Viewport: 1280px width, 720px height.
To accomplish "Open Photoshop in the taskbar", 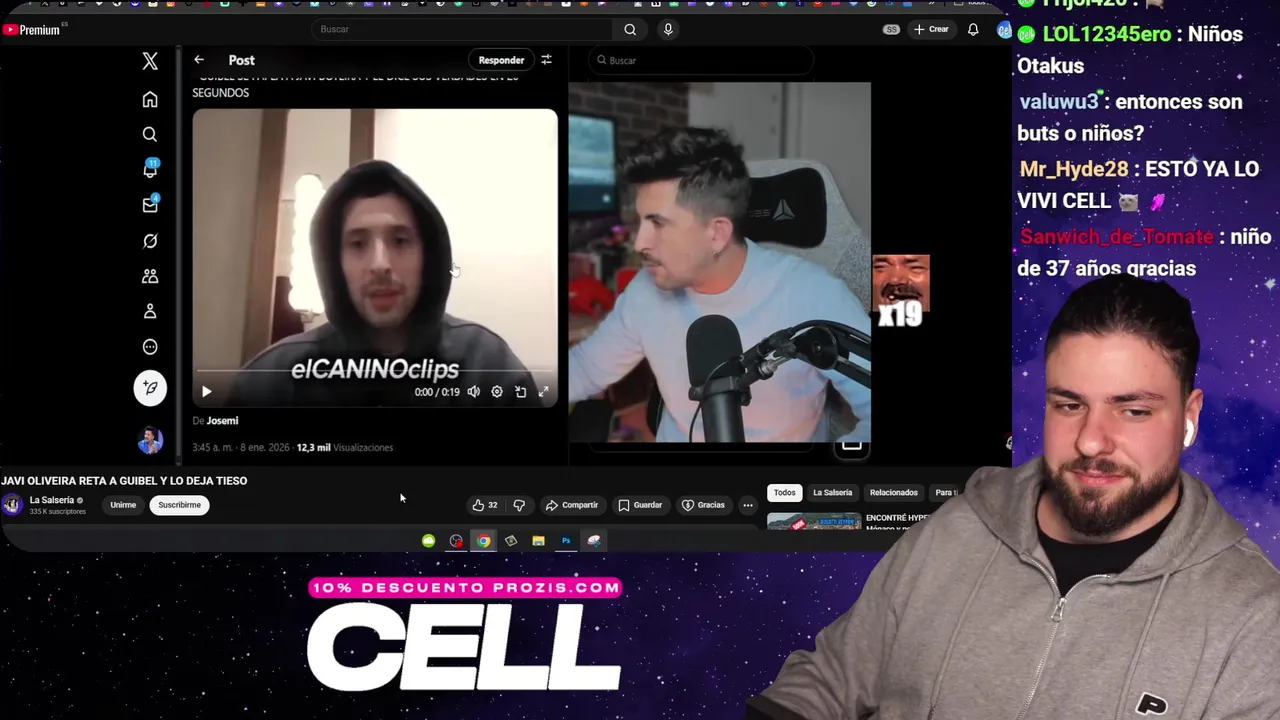I will (x=566, y=541).
